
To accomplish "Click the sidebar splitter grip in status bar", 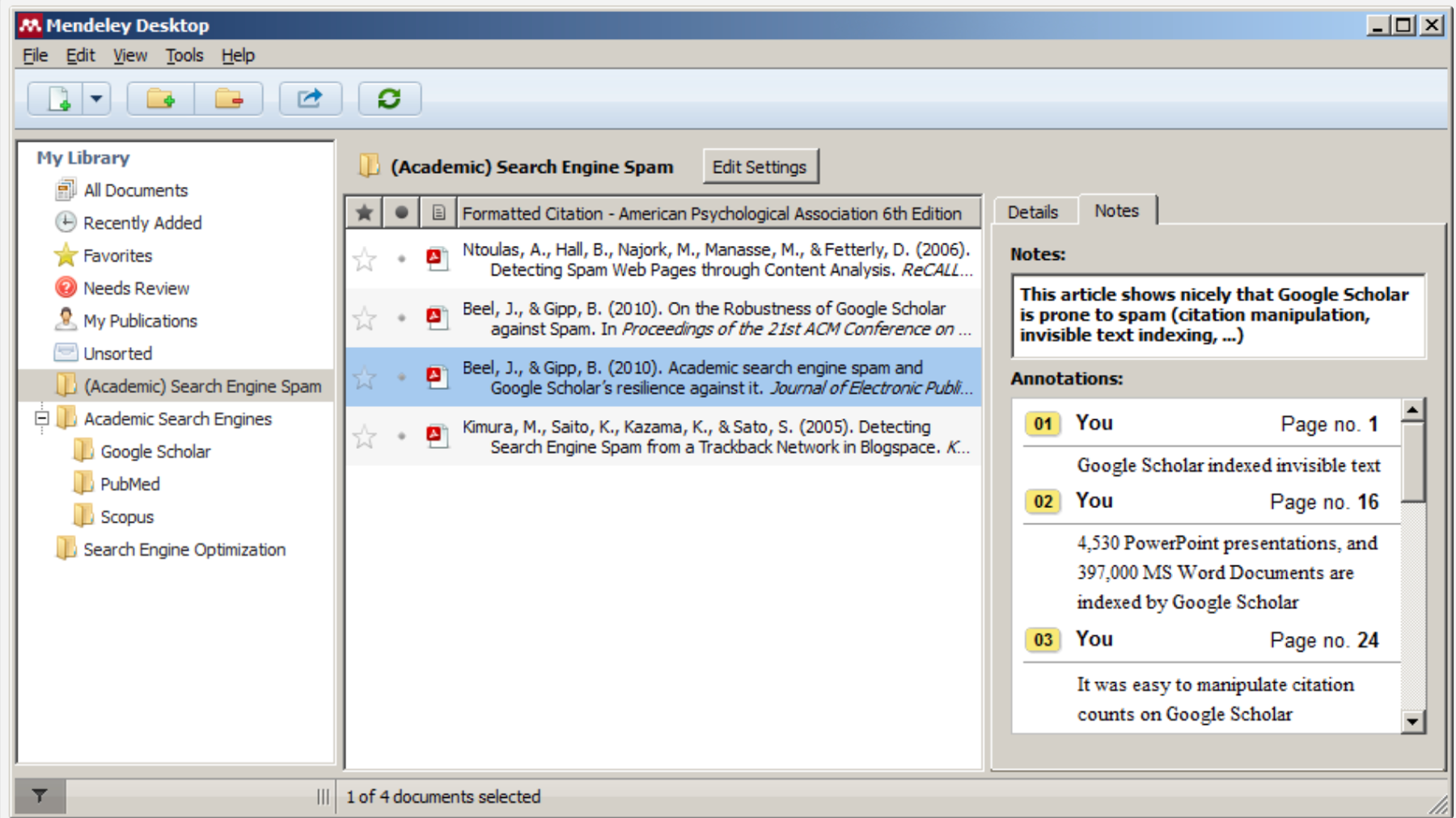I will pos(323,796).
